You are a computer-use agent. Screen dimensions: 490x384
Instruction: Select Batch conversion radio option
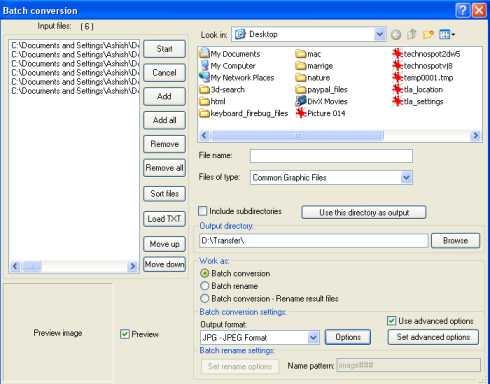tap(205, 273)
